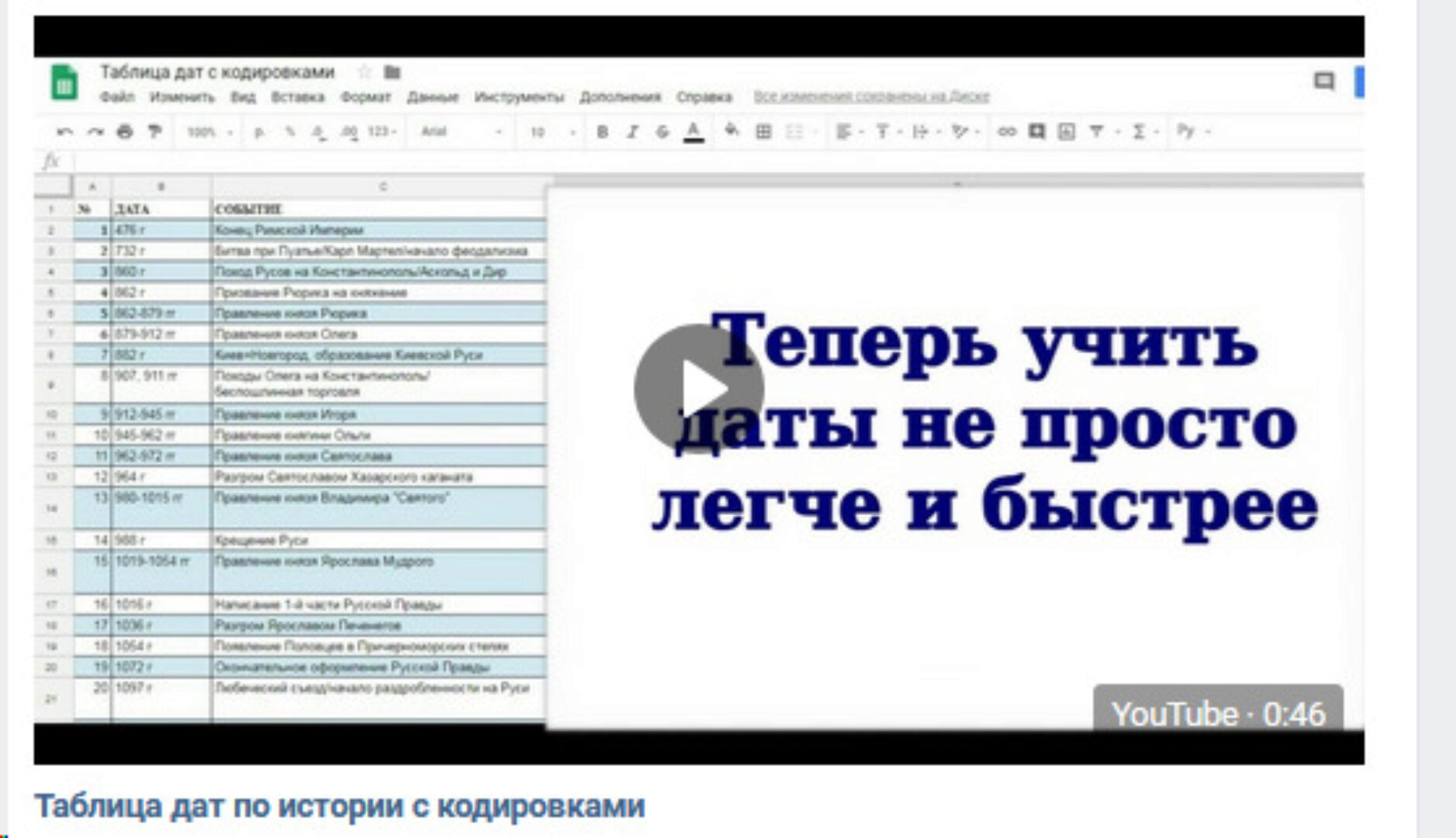Star the Таблица дат с кодировками spreadsheet
The height and width of the screenshot is (838, 1456).
click(363, 72)
